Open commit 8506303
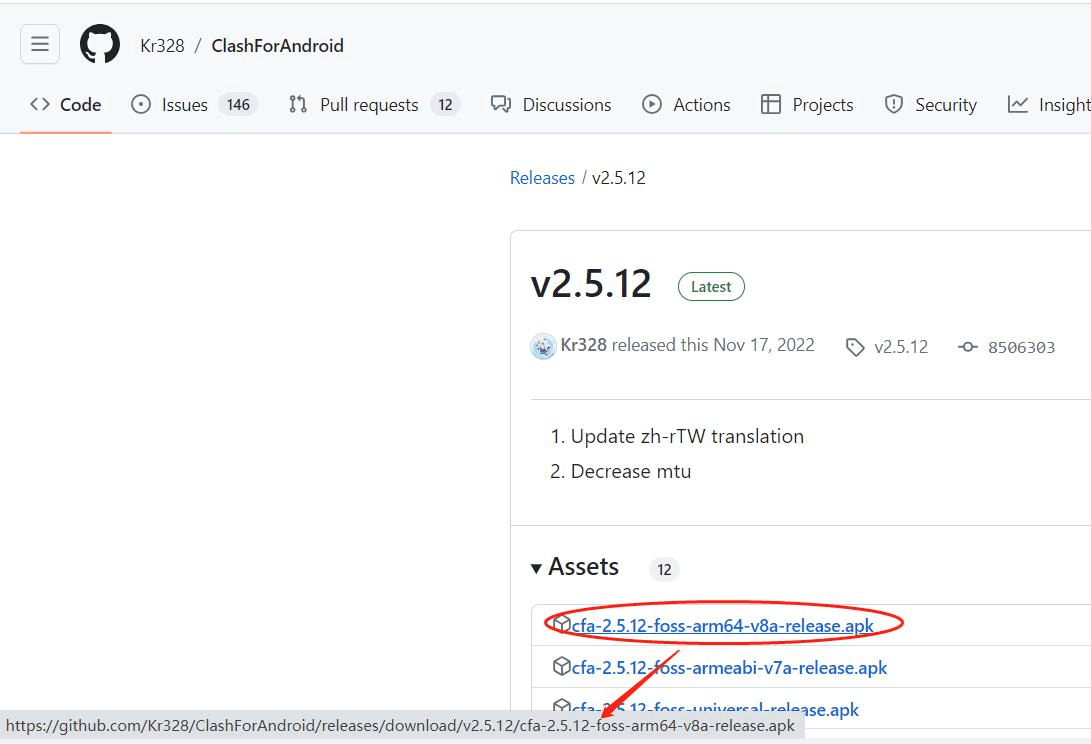The height and width of the screenshot is (744, 1091). tap(1007, 347)
